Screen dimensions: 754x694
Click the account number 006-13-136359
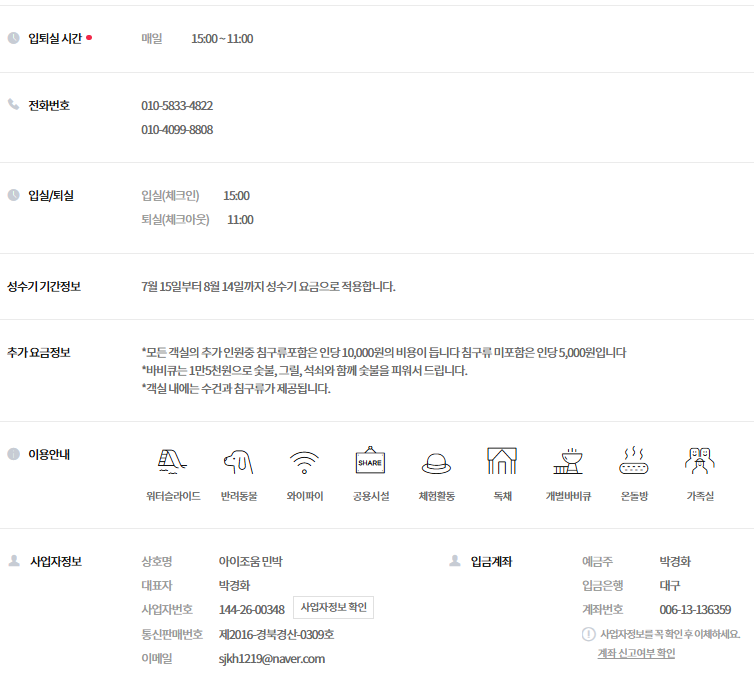(694, 610)
